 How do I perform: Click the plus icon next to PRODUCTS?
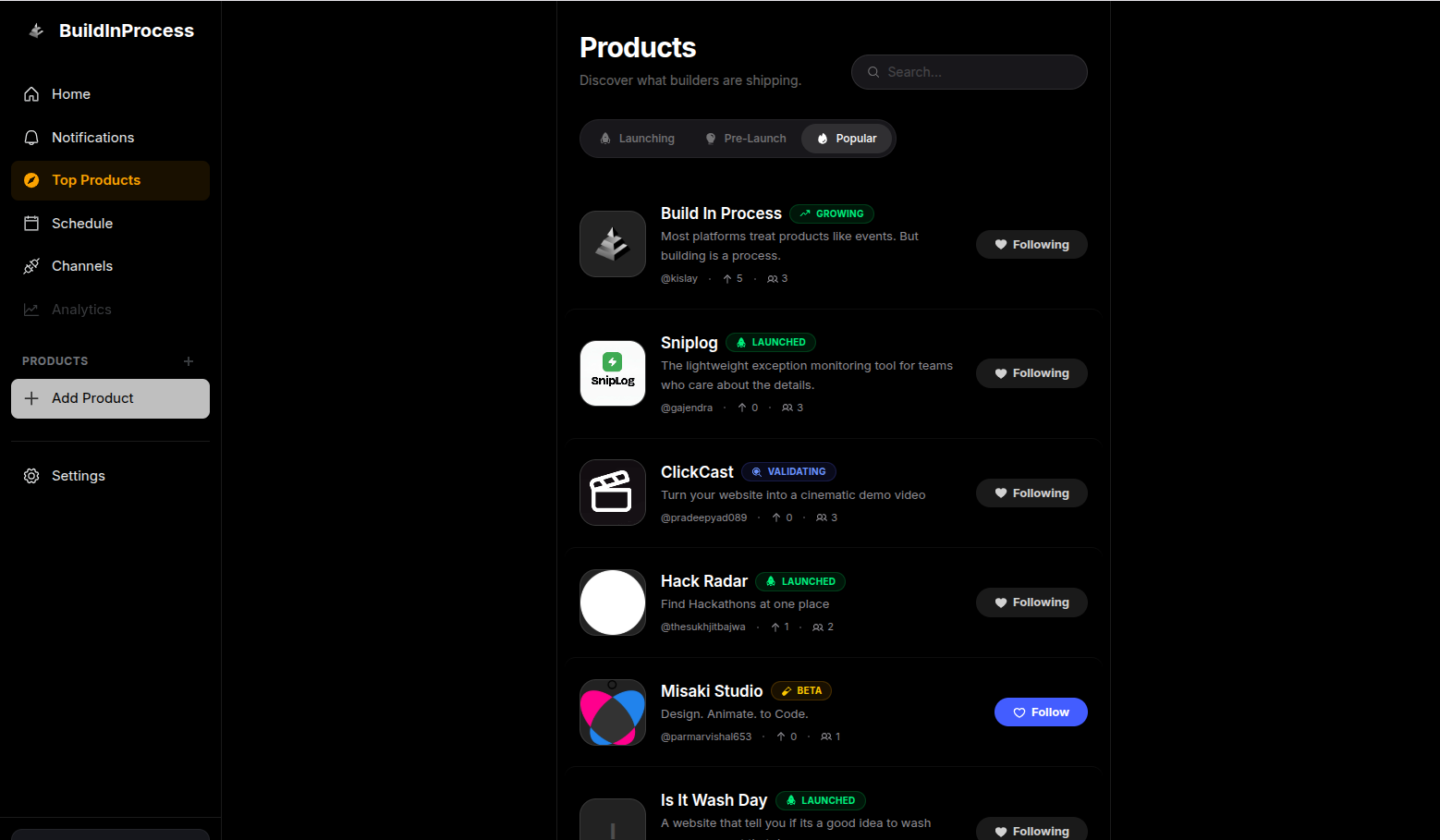coord(189,360)
